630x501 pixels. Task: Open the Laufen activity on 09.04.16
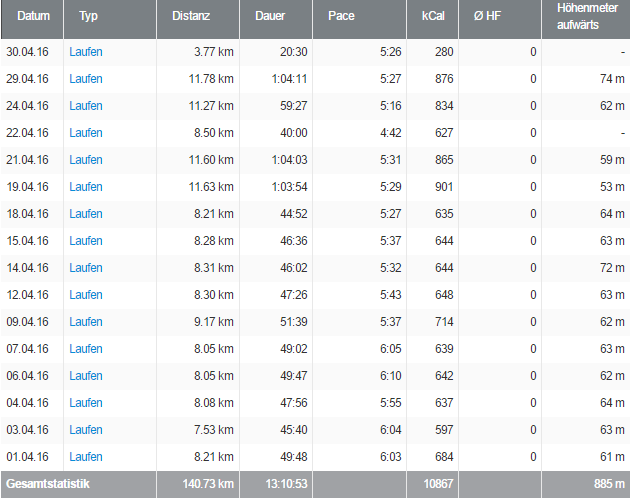(85, 322)
